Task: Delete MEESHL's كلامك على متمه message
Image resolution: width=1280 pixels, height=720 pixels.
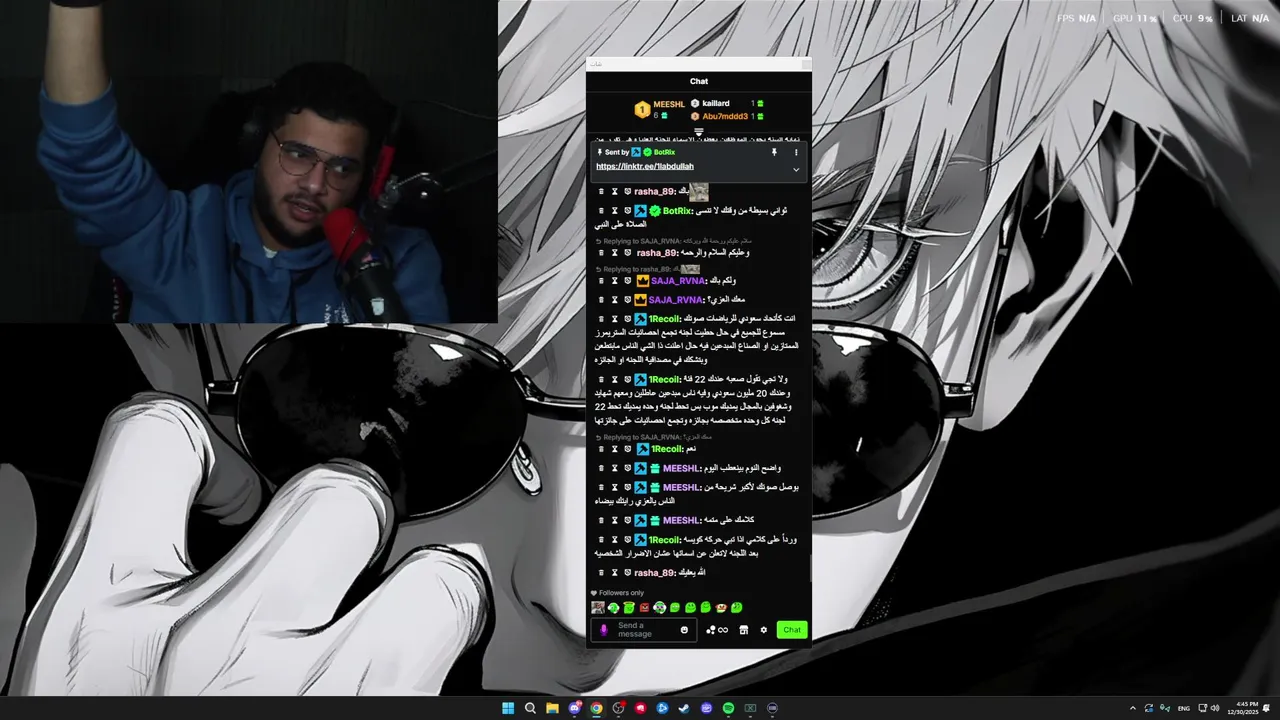Action: [x=601, y=520]
